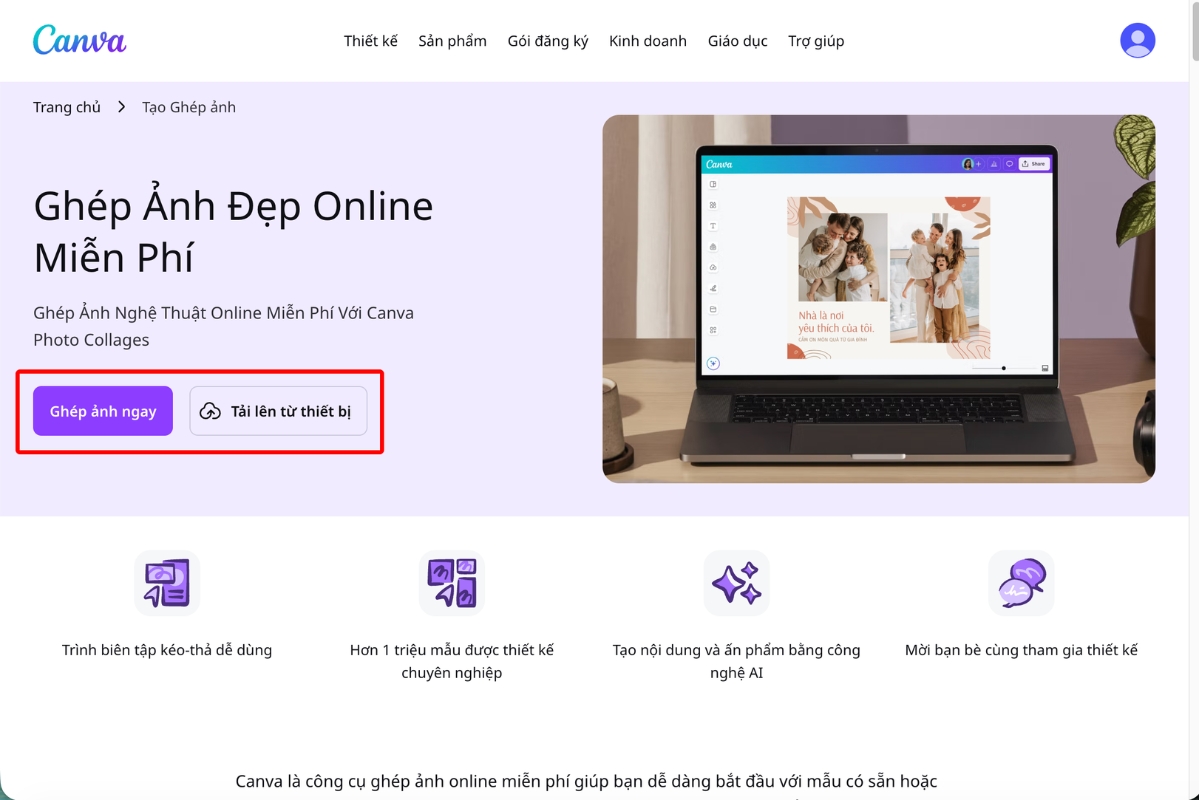Click the 'Ghép Ảnh Nghệ Thuật Online' subtitle
Screen dimensions: 1200x800
223,326
